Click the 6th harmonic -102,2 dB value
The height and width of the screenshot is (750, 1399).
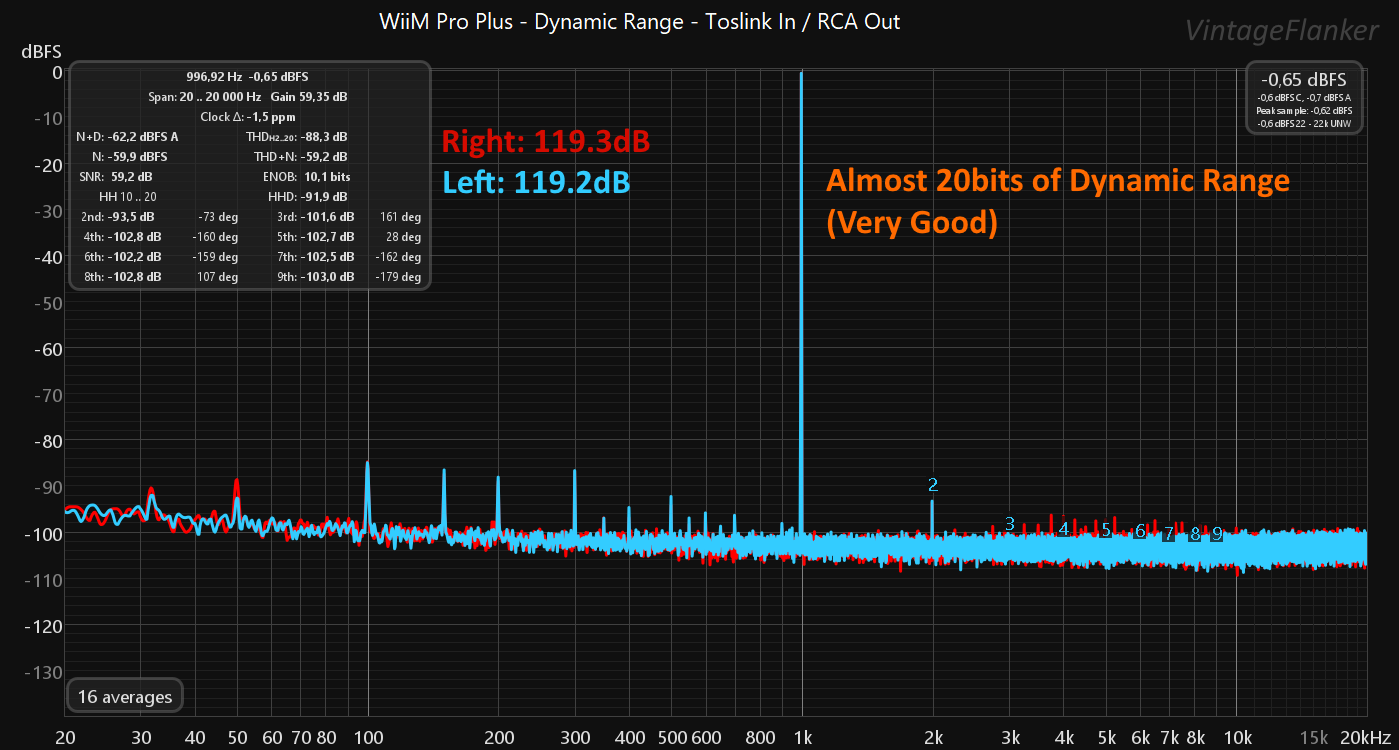coord(135,257)
